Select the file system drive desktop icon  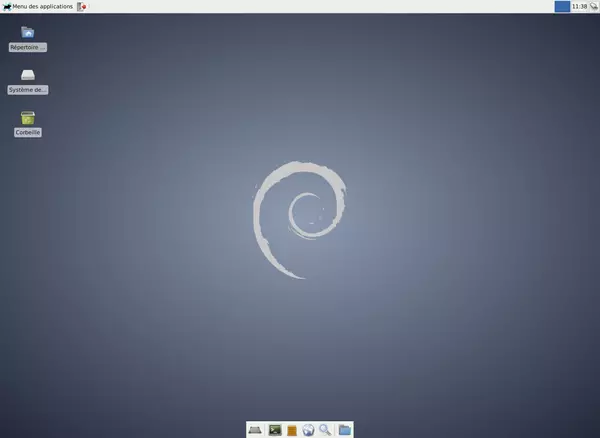pos(28,75)
